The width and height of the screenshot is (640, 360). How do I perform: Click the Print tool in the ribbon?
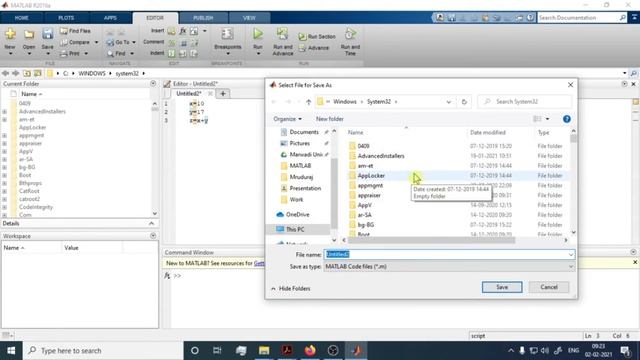(x=70, y=53)
